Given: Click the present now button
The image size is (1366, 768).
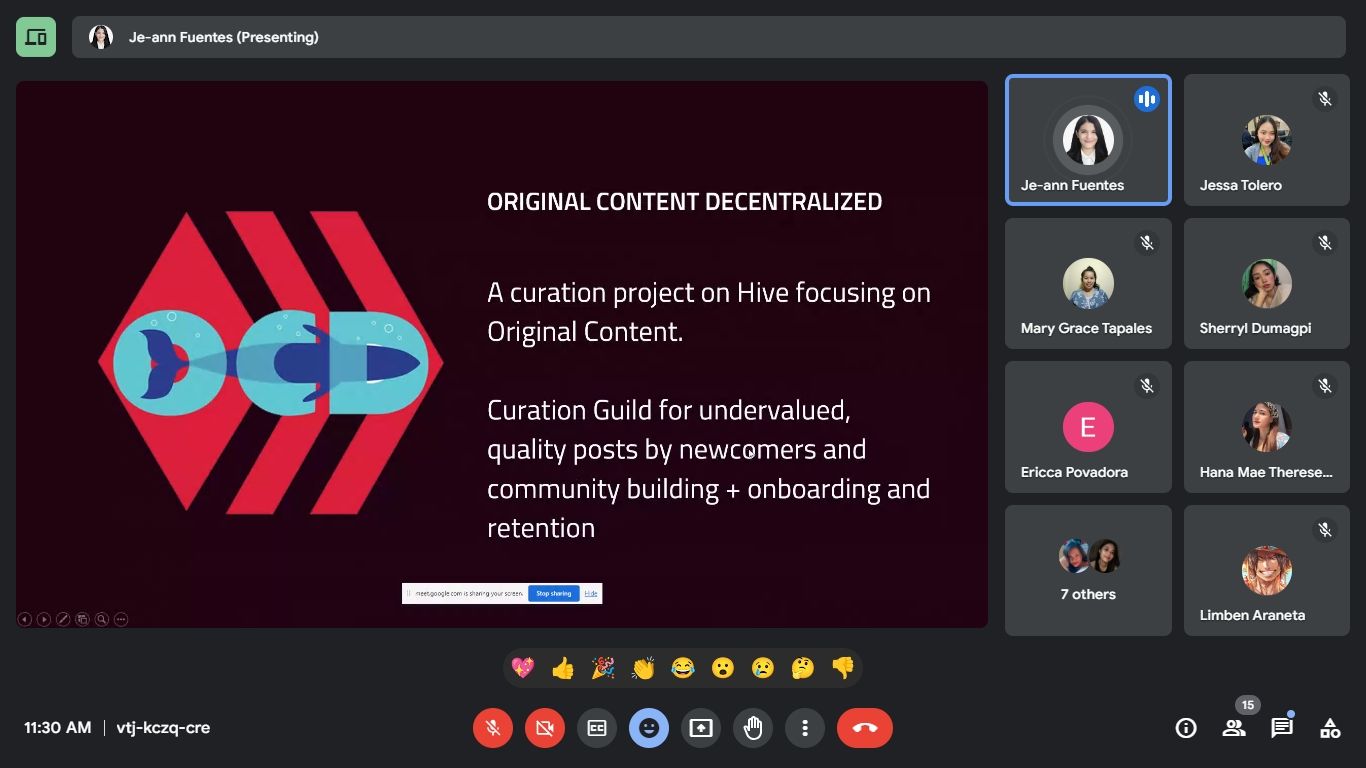Looking at the screenshot, I should (701, 728).
